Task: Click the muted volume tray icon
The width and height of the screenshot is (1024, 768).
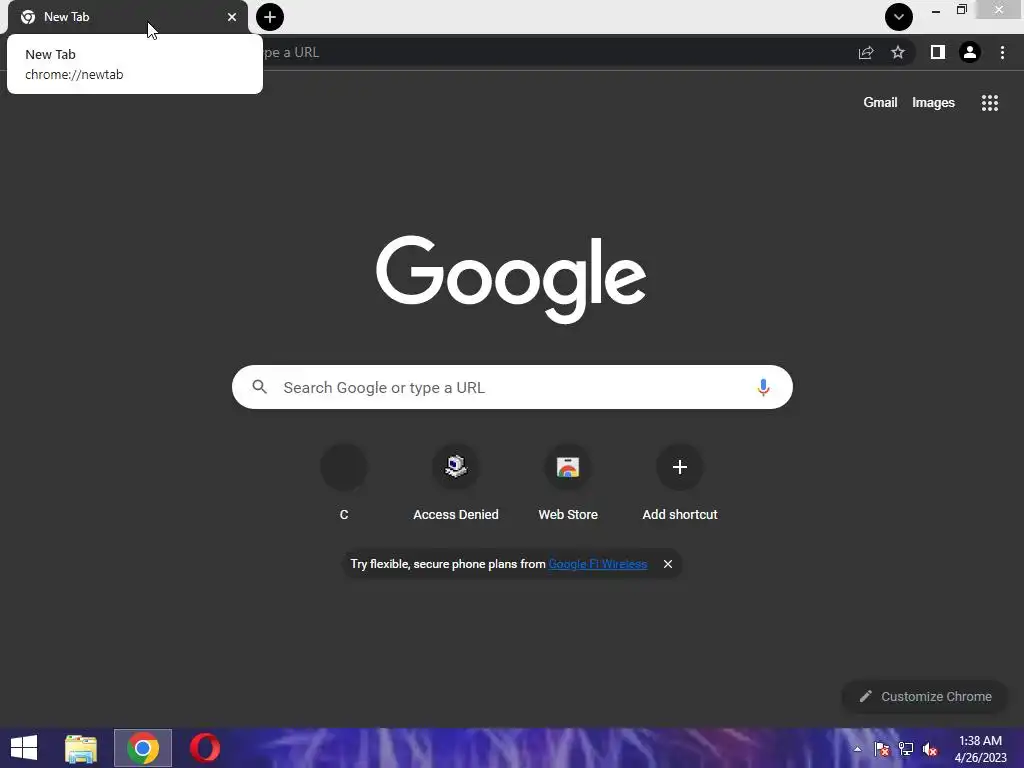Action: (x=930, y=749)
